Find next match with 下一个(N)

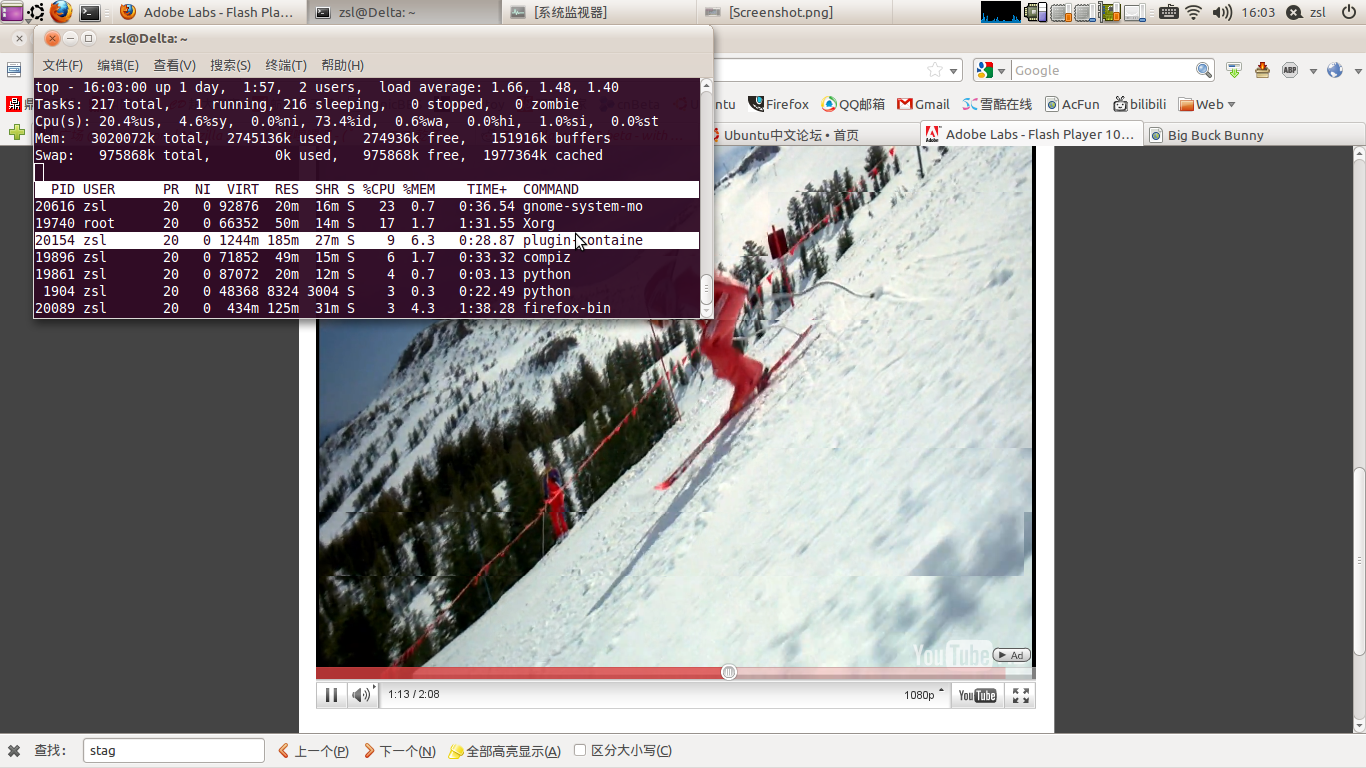click(x=400, y=751)
